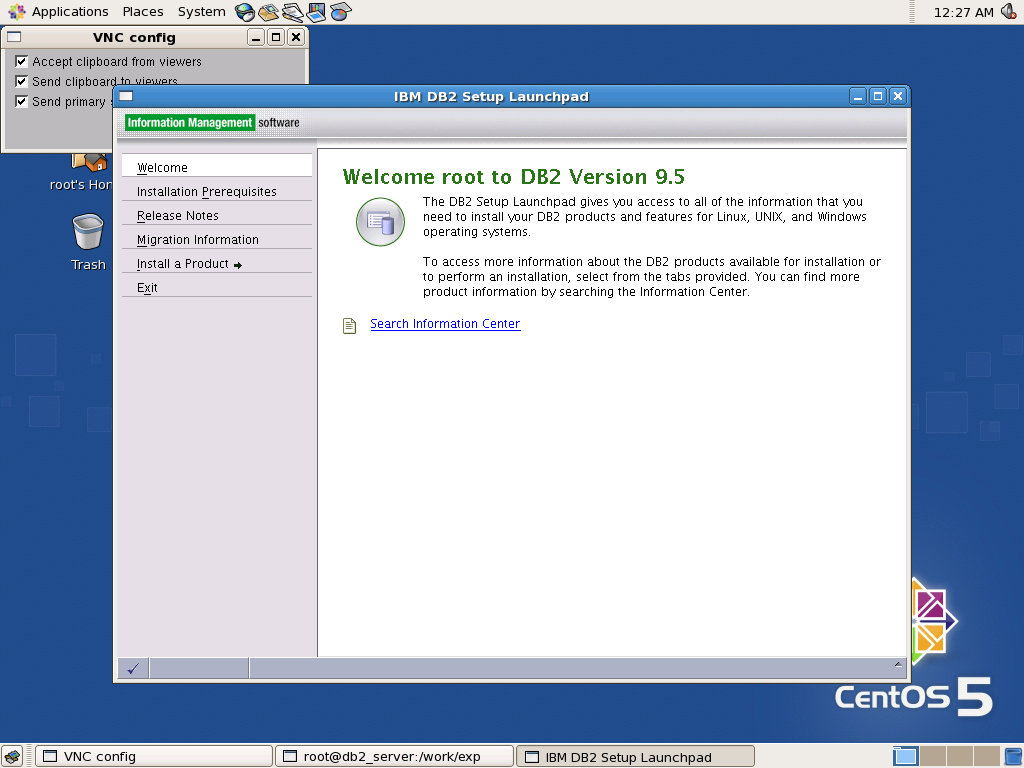
Task: Click the DB2 database icon on Welcome page
Action: tap(380, 222)
